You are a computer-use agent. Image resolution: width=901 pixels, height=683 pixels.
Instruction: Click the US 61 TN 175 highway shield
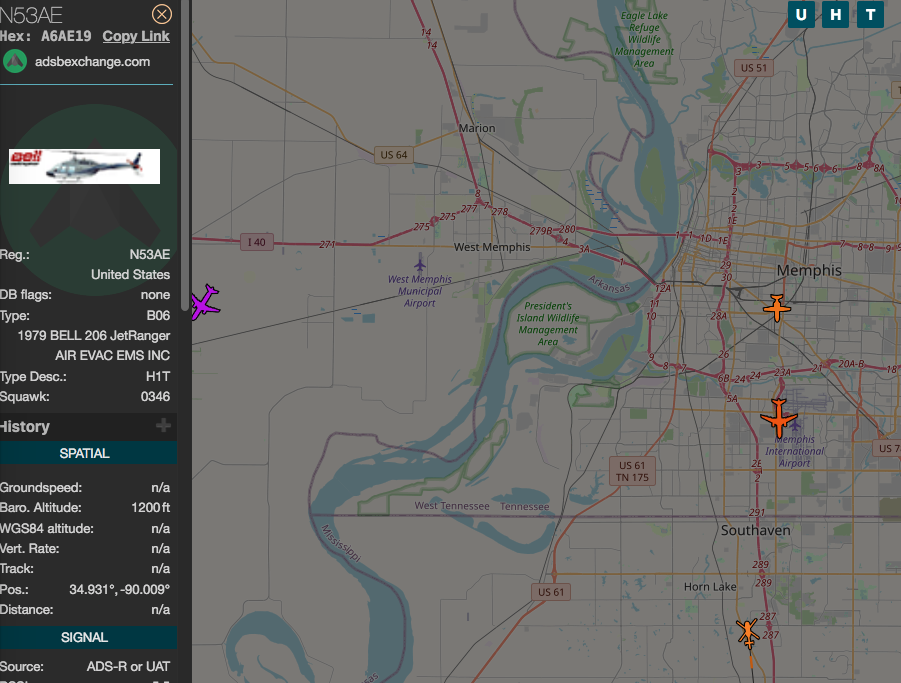pos(632,472)
